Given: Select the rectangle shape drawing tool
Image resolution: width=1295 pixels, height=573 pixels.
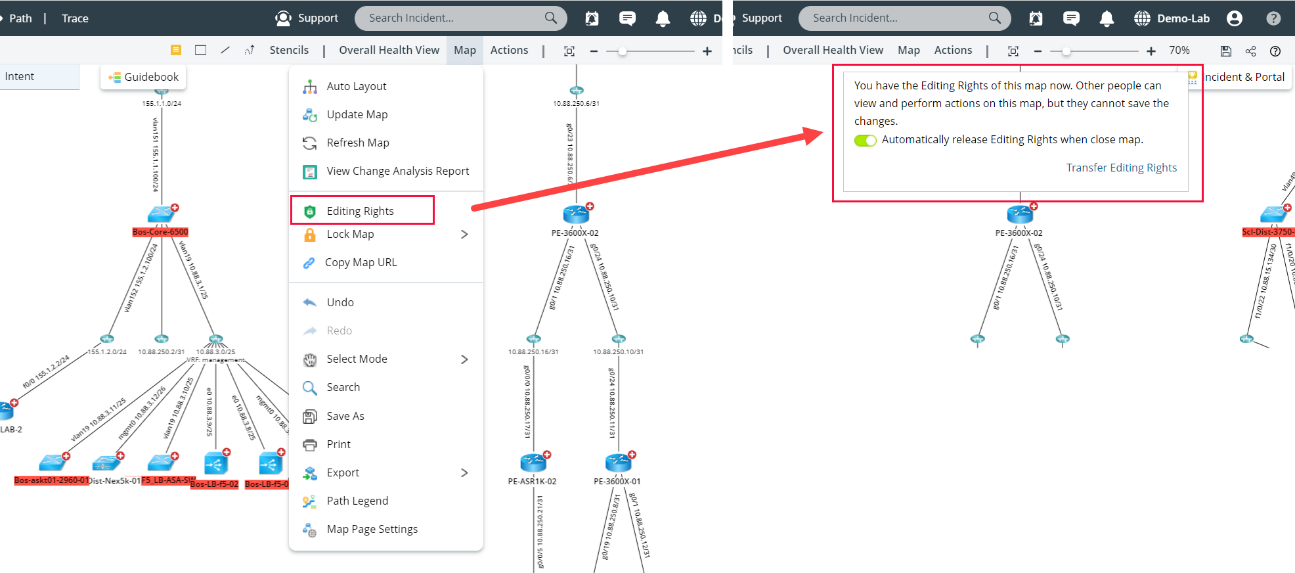Looking at the screenshot, I should (200, 50).
